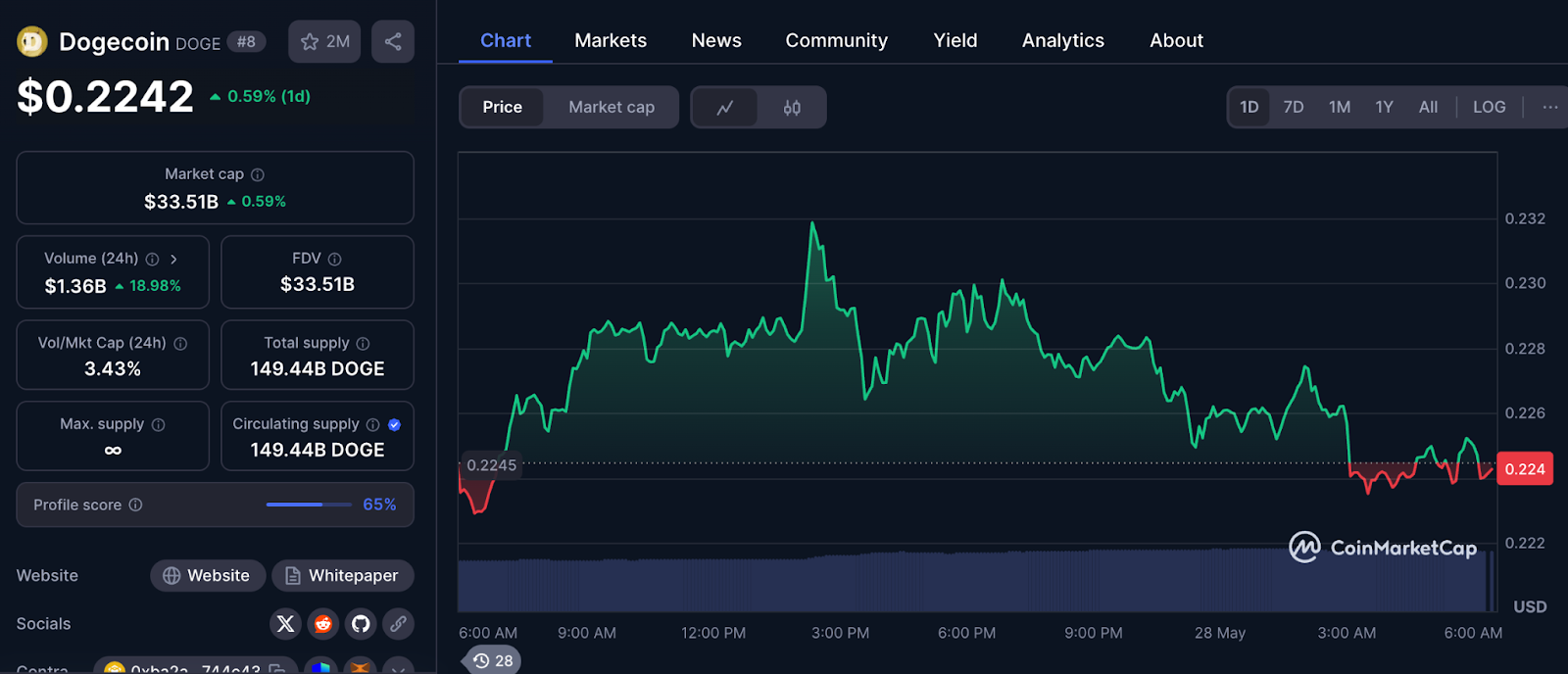Click the #8 rank badge
The width and height of the screenshot is (1568, 674).
point(246,41)
